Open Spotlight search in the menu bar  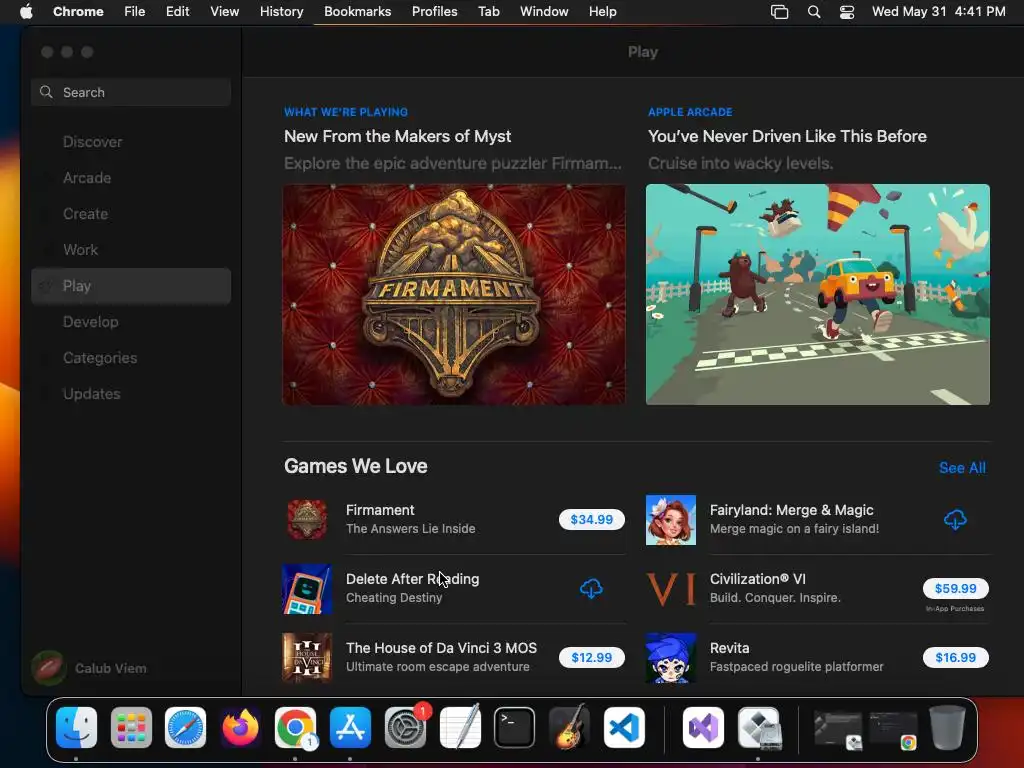point(814,12)
